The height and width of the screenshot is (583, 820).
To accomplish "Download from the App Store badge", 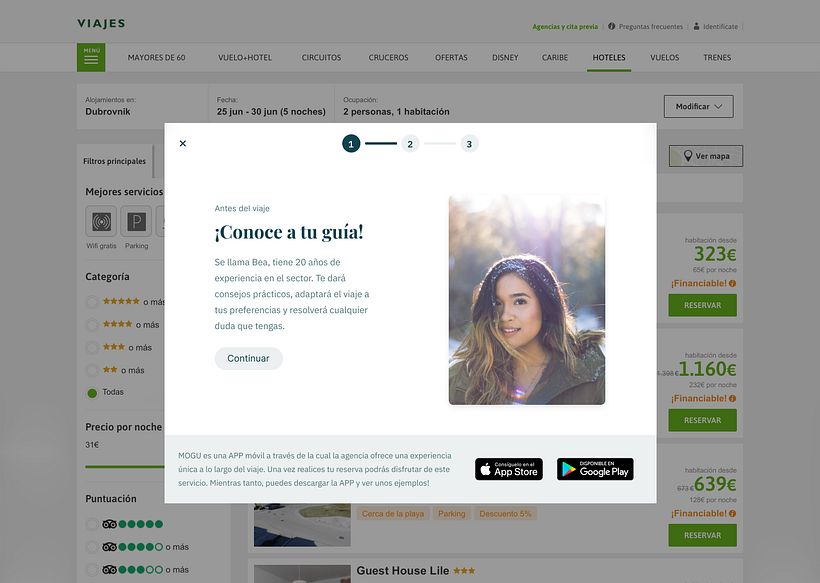I will pyautogui.click(x=509, y=469).
